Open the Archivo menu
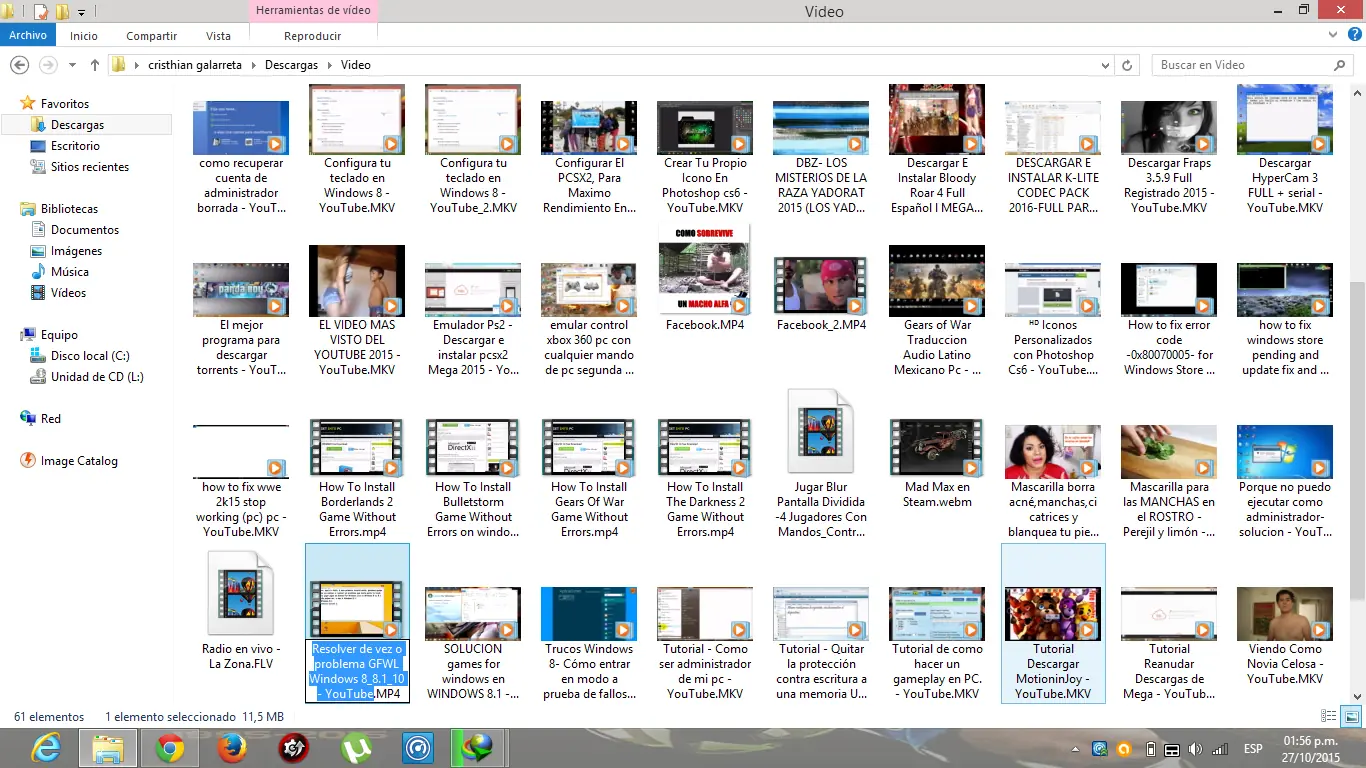 pos(28,35)
